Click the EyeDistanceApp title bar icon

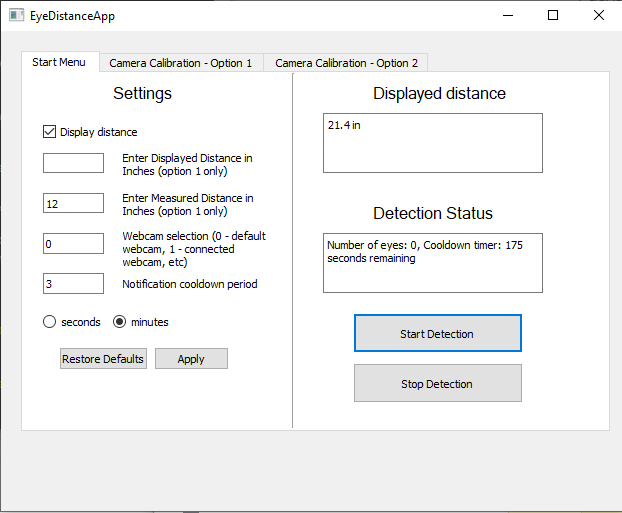click(16, 15)
